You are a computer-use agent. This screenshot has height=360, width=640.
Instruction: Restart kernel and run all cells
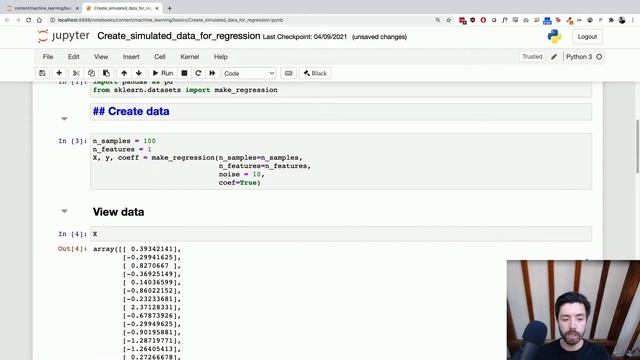[212, 73]
